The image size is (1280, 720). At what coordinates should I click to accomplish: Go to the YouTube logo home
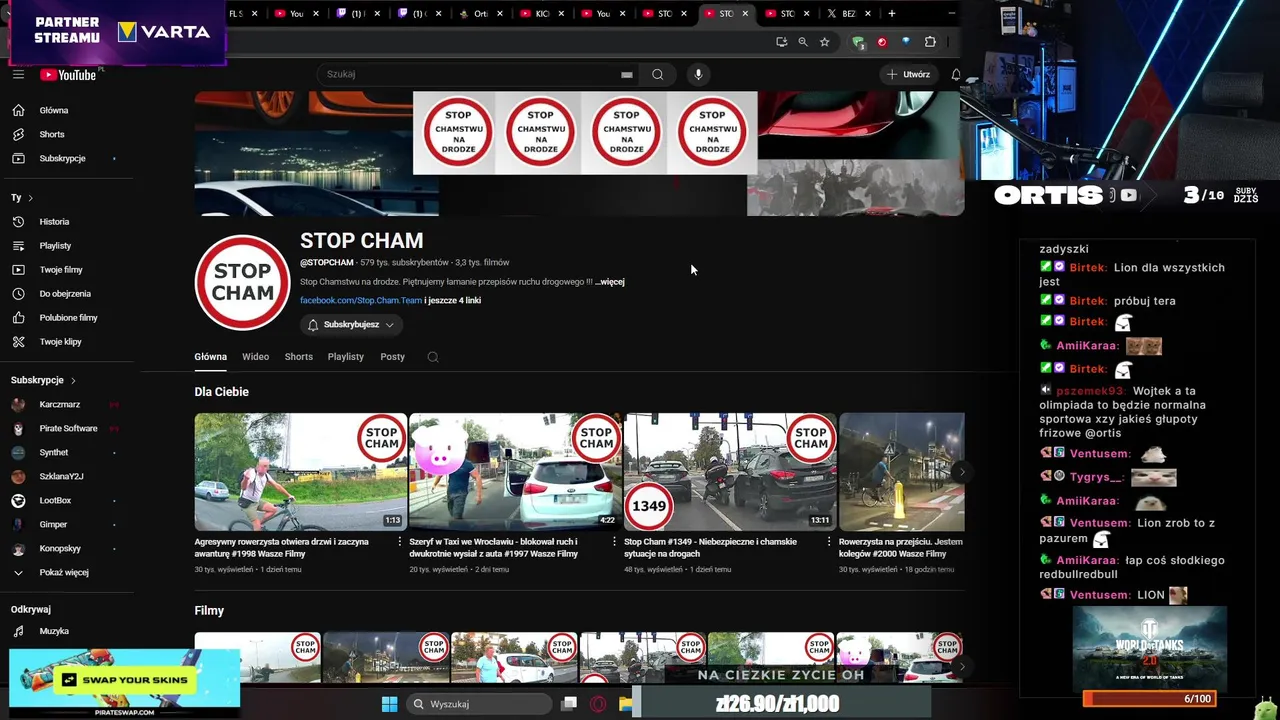click(68, 75)
